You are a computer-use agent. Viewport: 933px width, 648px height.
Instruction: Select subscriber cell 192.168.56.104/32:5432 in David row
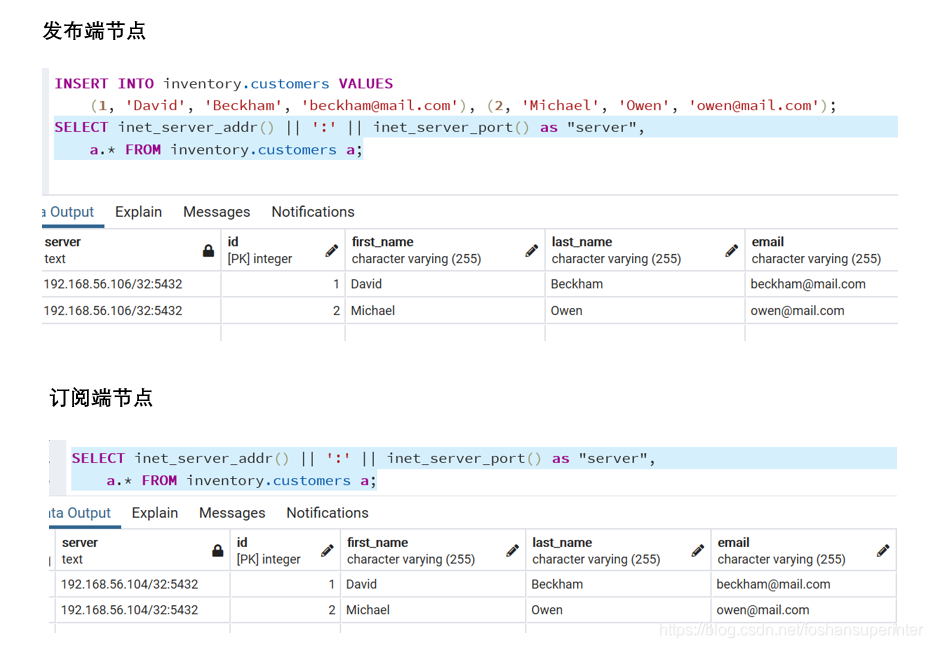click(x=142, y=584)
